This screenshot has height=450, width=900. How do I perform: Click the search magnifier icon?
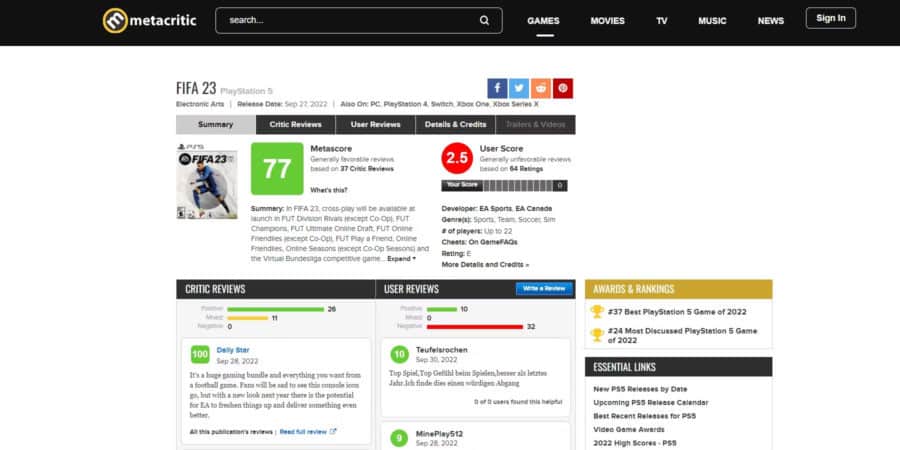[484, 21]
